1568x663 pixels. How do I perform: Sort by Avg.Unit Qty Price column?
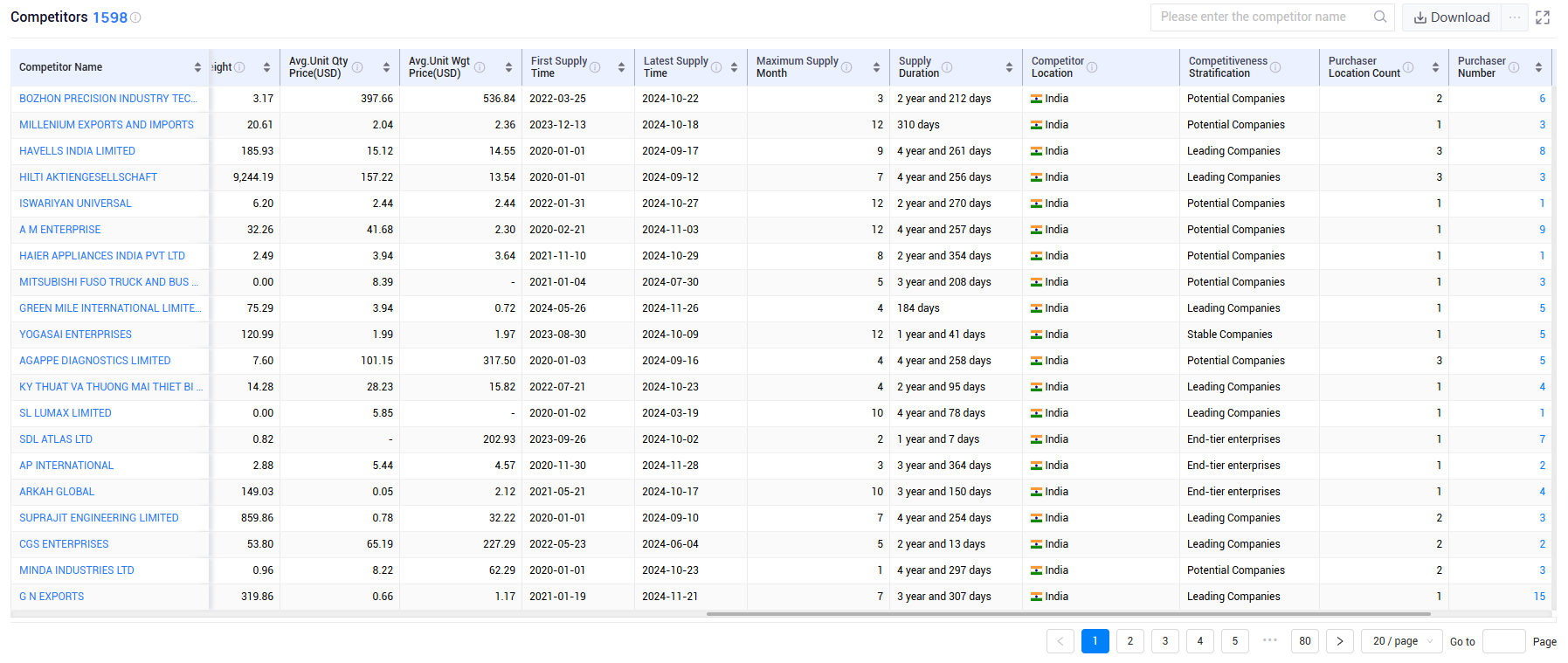386,67
